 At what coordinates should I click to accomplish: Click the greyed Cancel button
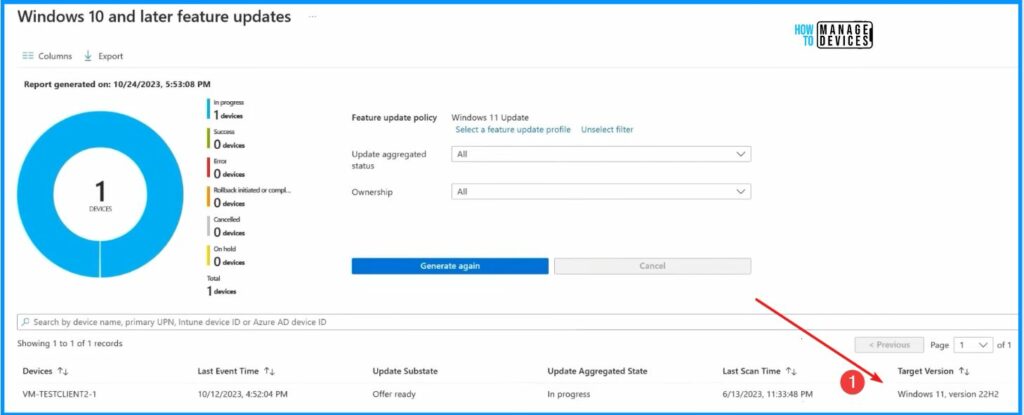(652, 266)
